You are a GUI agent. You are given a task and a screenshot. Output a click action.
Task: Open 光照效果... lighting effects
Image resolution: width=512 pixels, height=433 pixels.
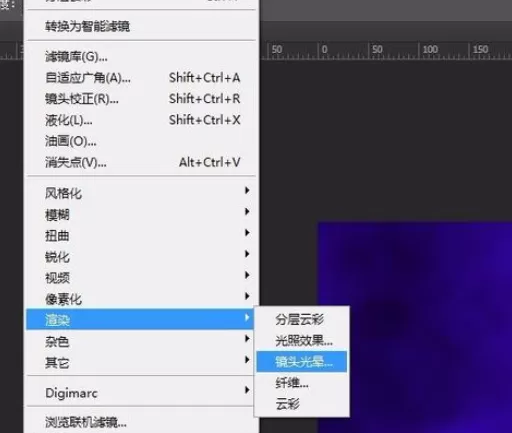tap(302, 341)
